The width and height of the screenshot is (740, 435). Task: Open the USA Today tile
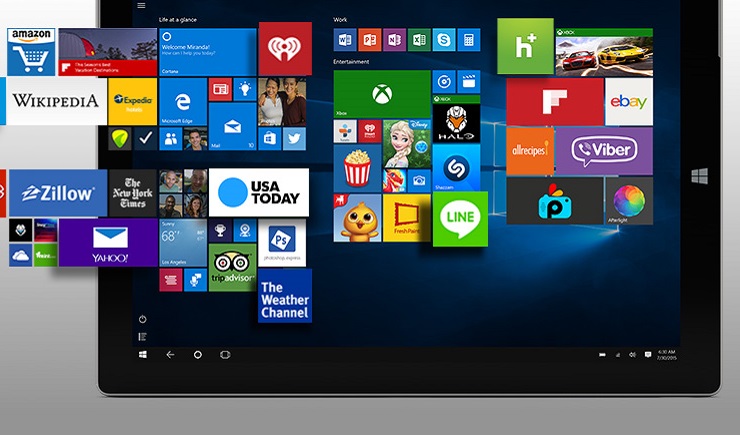[259, 192]
